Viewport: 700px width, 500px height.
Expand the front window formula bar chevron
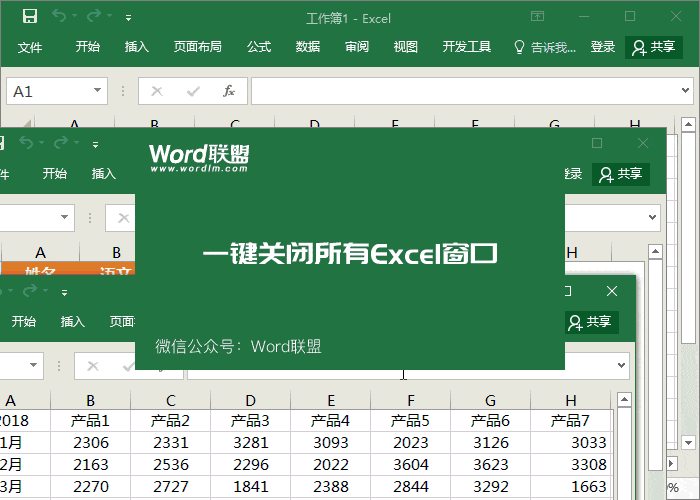[621, 365]
